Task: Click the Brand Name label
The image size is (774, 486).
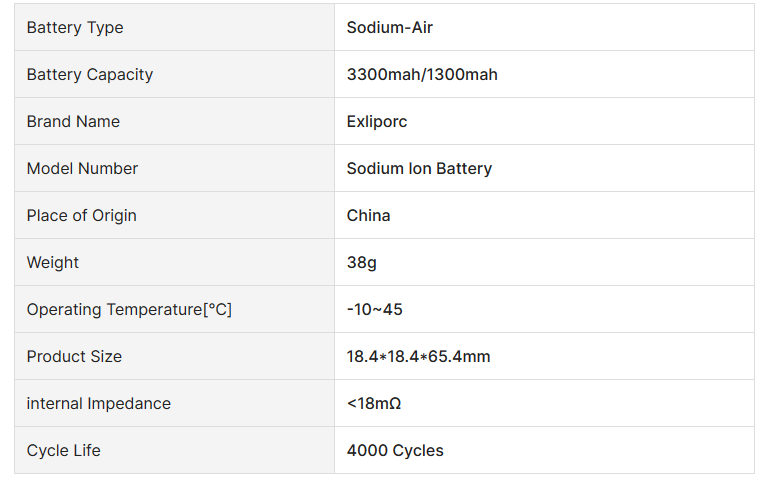Action: click(x=73, y=122)
